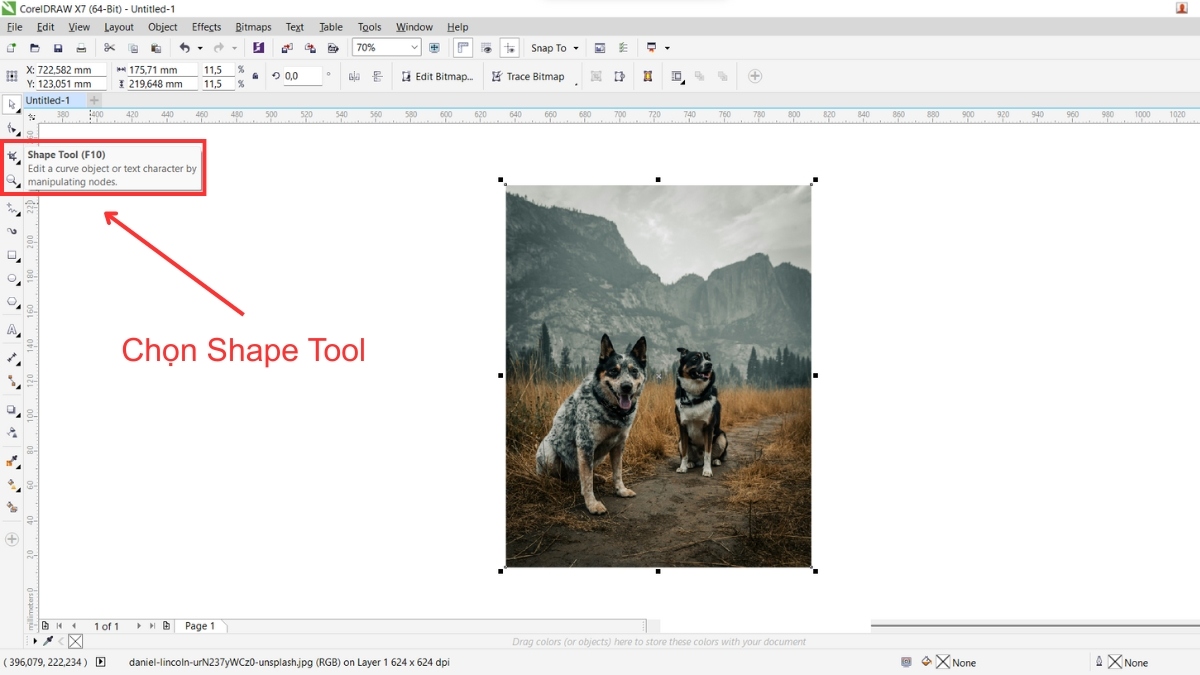Select the Rectangle tool

pyautogui.click(x=12, y=255)
